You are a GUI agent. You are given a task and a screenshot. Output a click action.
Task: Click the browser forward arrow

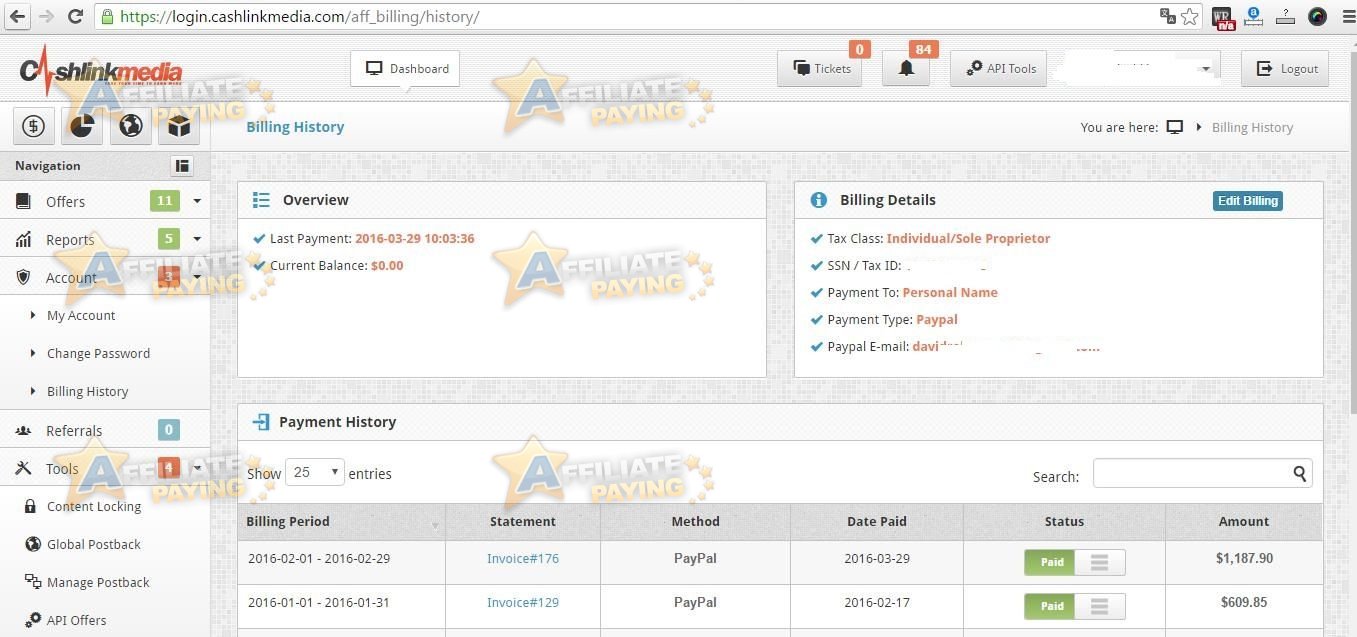coord(46,16)
